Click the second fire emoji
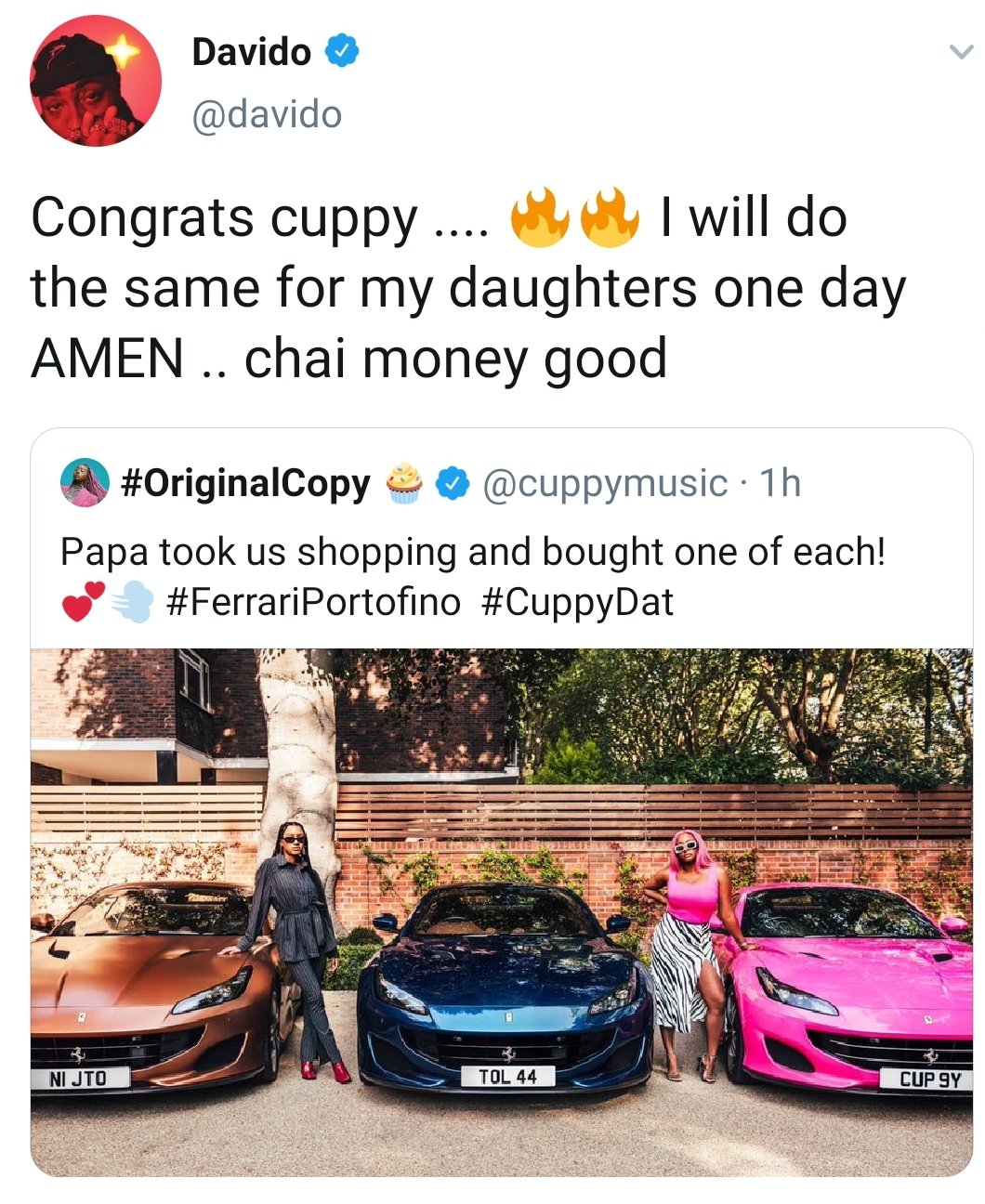 coord(610,218)
